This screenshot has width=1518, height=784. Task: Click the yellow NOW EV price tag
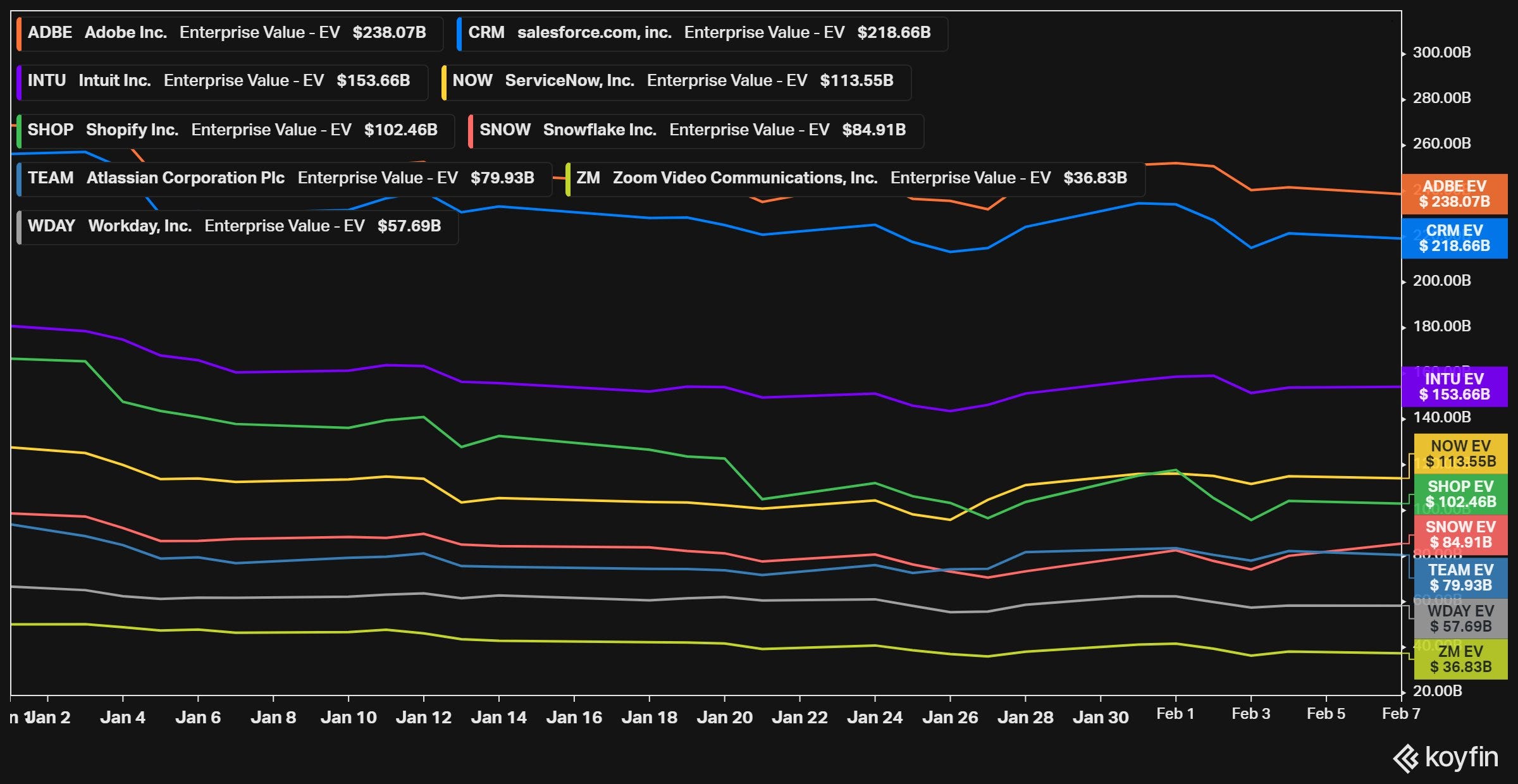coord(1460,454)
